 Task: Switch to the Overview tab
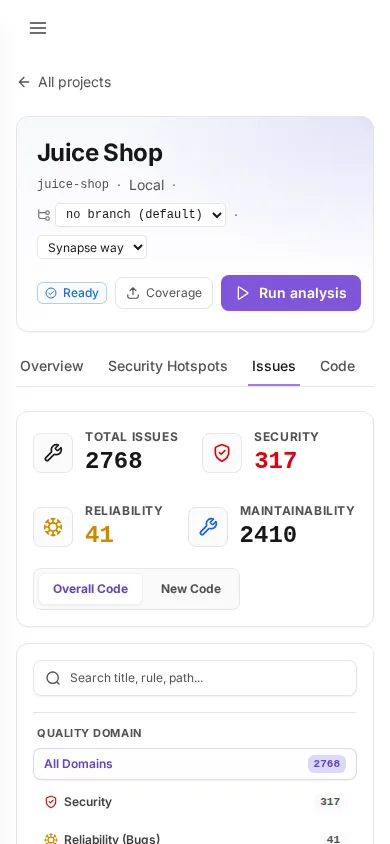click(52, 366)
